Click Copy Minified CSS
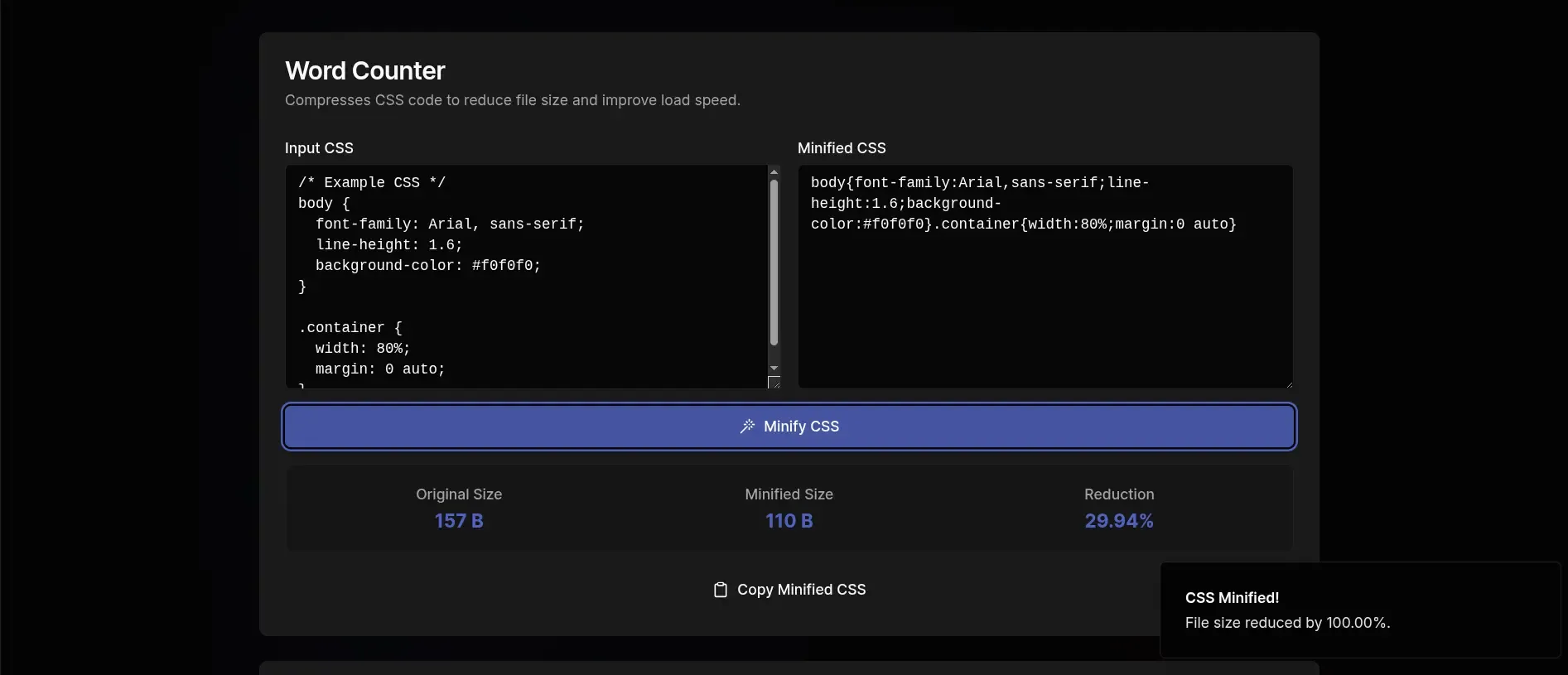The height and width of the screenshot is (675, 1568). click(788, 590)
